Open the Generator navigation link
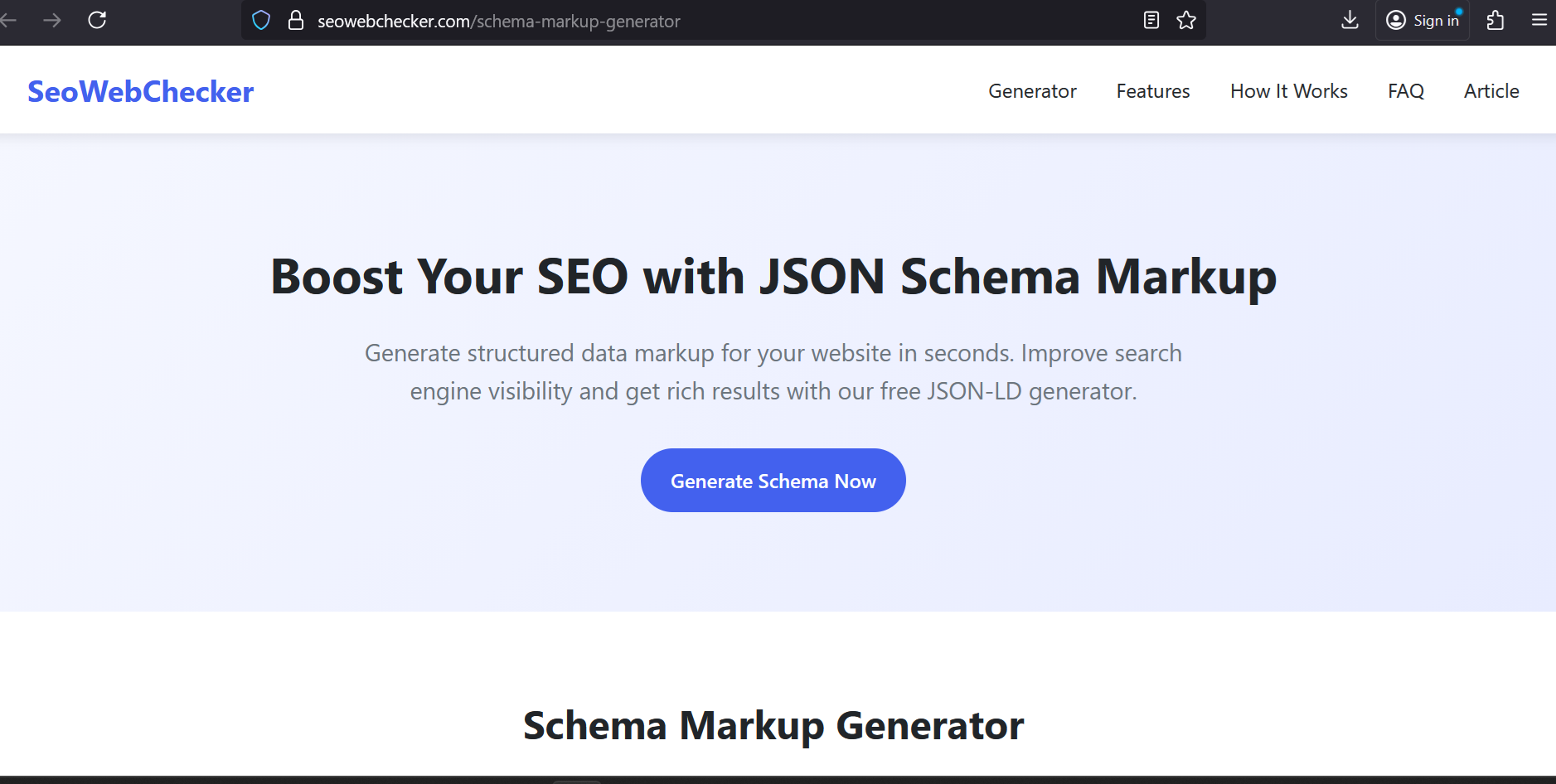The width and height of the screenshot is (1556, 784). (x=1032, y=91)
